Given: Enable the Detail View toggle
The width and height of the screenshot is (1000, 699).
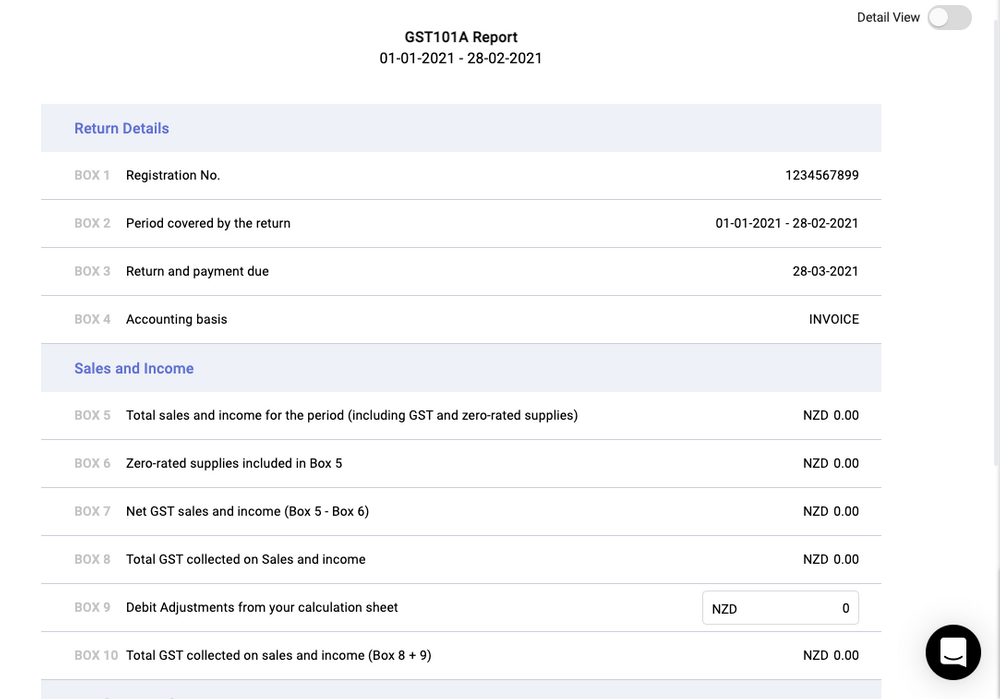Looking at the screenshot, I should tap(948, 17).
